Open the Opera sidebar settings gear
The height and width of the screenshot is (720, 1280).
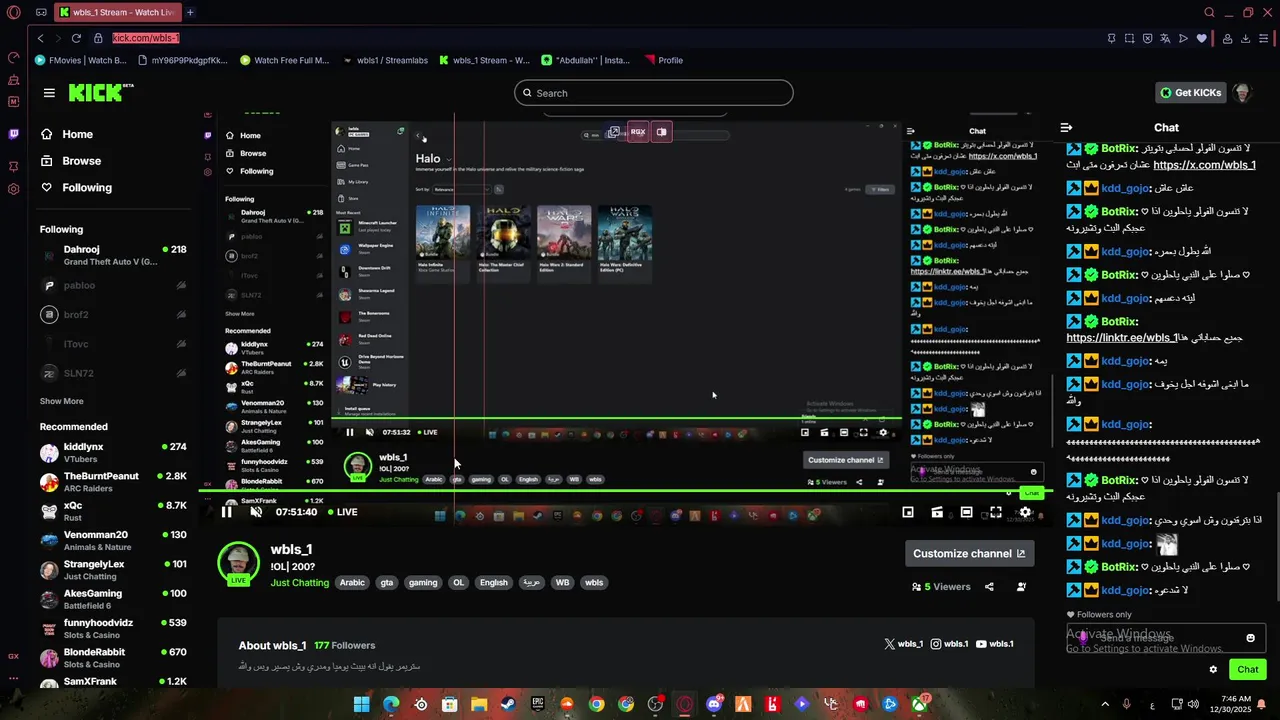tap(13, 189)
